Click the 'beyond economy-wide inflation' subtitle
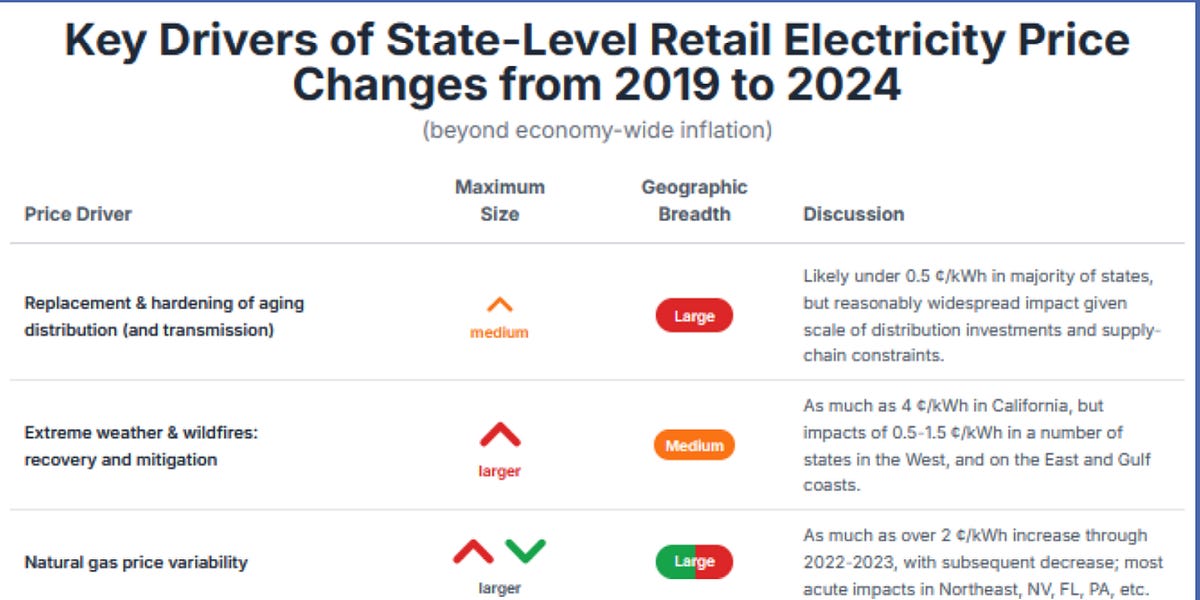The width and height of the screenshot is (1200, 600). 597,130
